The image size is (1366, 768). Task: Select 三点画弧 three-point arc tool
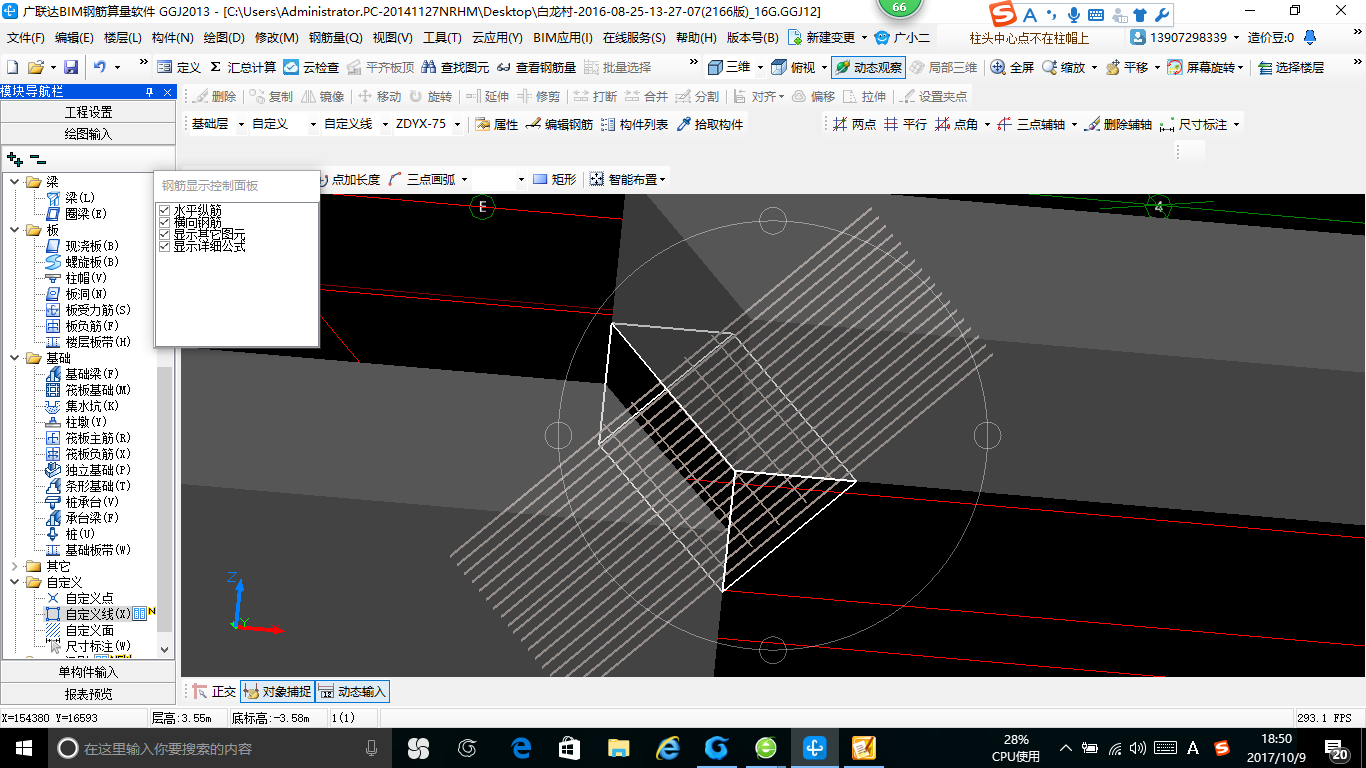(421, 179)
